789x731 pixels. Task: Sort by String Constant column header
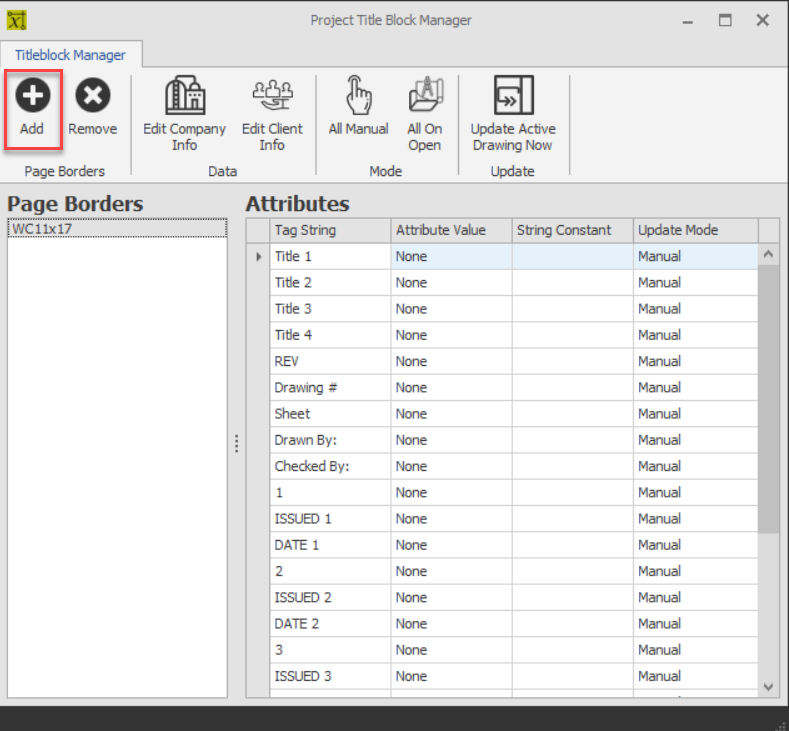click(x=573, y=230)
